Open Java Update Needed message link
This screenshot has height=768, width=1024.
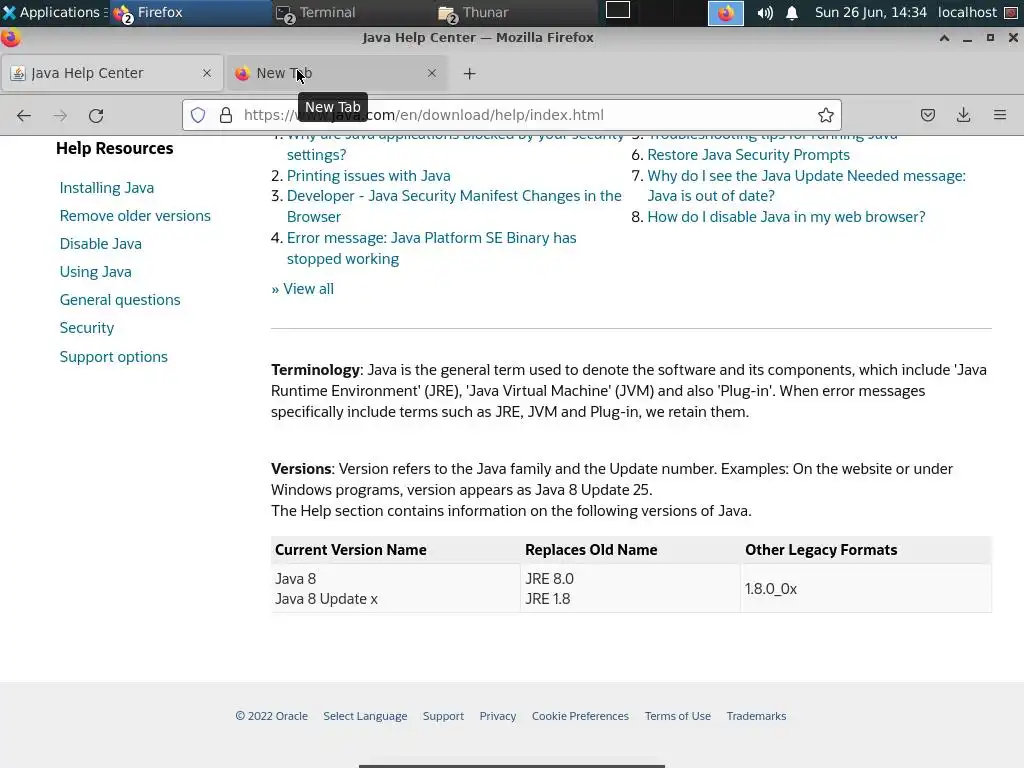(806, 185)
